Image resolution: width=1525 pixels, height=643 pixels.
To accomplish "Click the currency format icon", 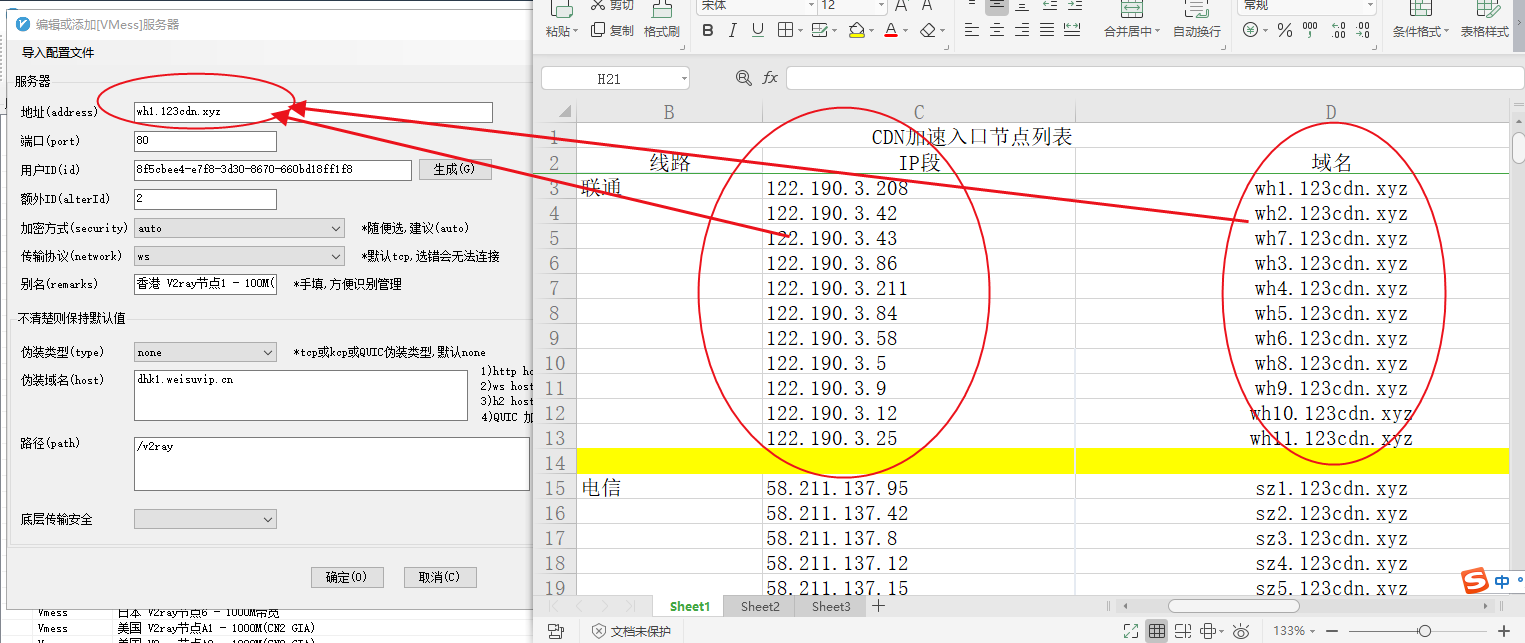I will pyautogui.click(x=1251, y=31).
